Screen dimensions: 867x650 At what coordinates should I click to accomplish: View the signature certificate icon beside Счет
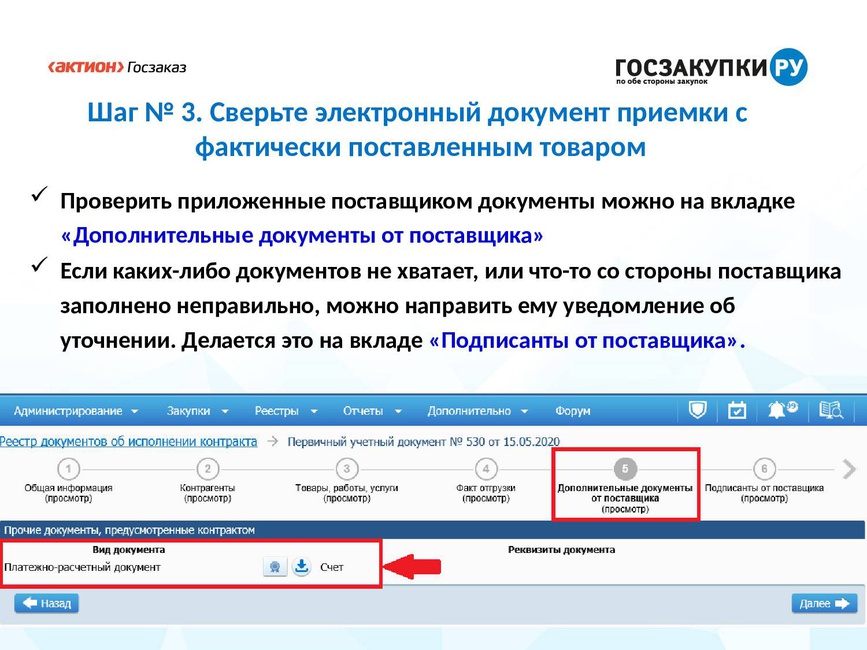274,567
